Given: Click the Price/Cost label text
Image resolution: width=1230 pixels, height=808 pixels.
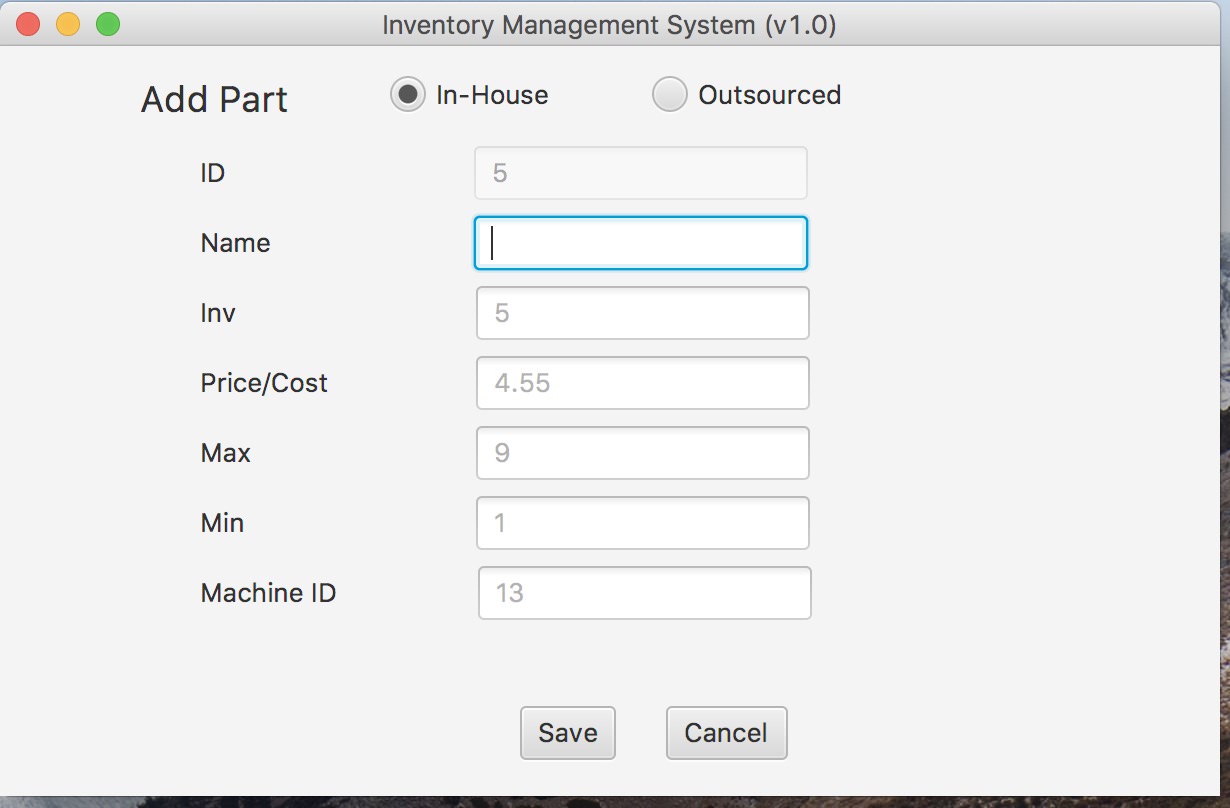Looking at the screenshot, I should 264,383.
